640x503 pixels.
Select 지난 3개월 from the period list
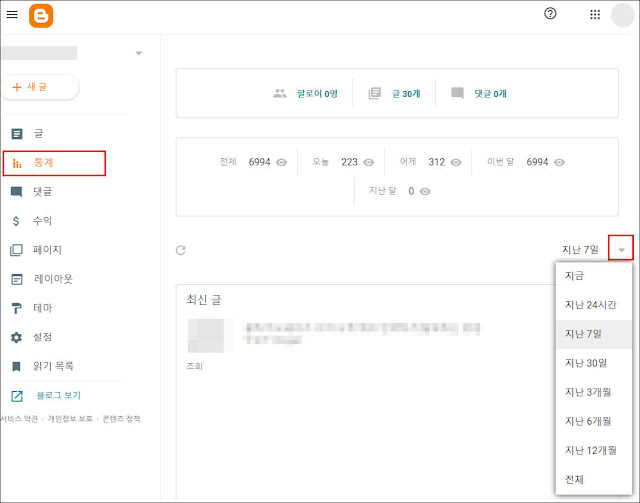[x=594, y=392]
